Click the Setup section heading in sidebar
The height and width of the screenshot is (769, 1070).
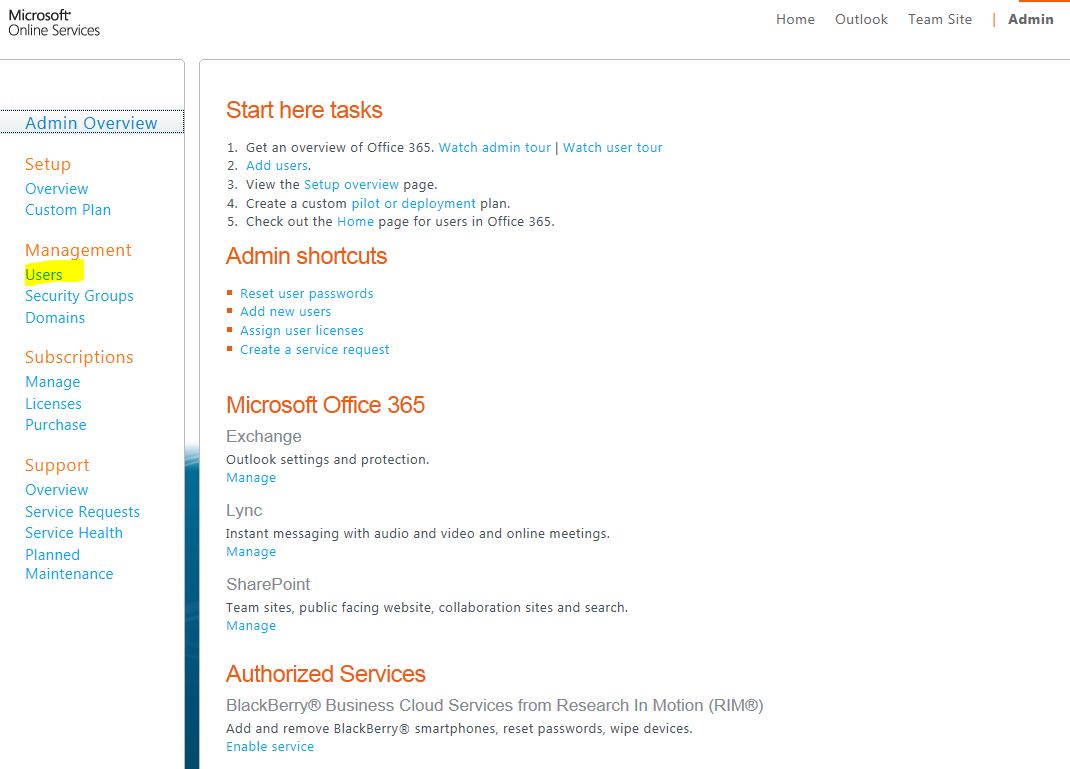coord(48,164)
